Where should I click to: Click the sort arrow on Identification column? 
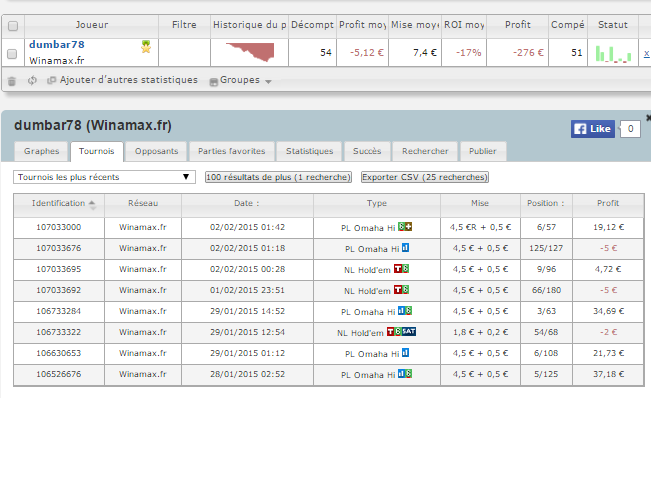point(92,203)
